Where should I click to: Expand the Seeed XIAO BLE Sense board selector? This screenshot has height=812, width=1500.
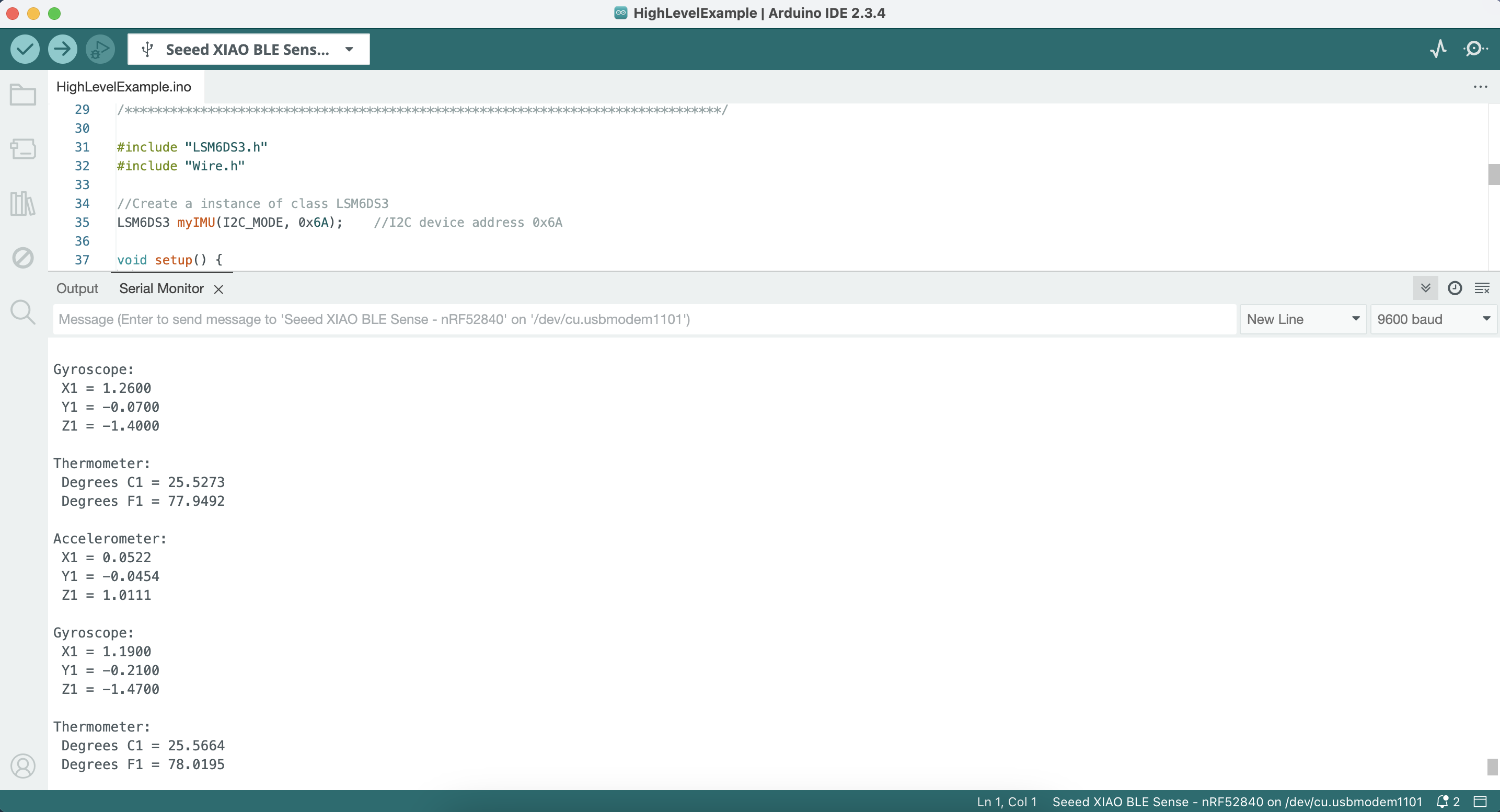coord(249,50)
